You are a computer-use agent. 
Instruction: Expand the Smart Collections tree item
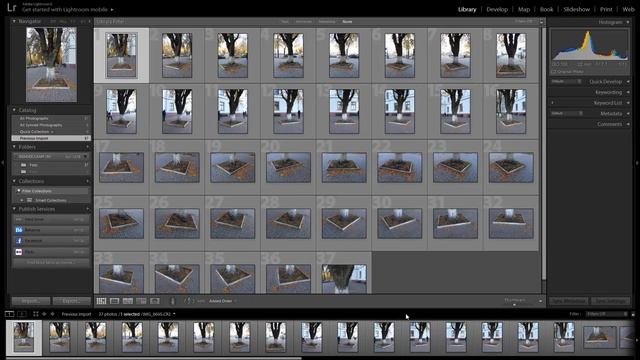22,200
